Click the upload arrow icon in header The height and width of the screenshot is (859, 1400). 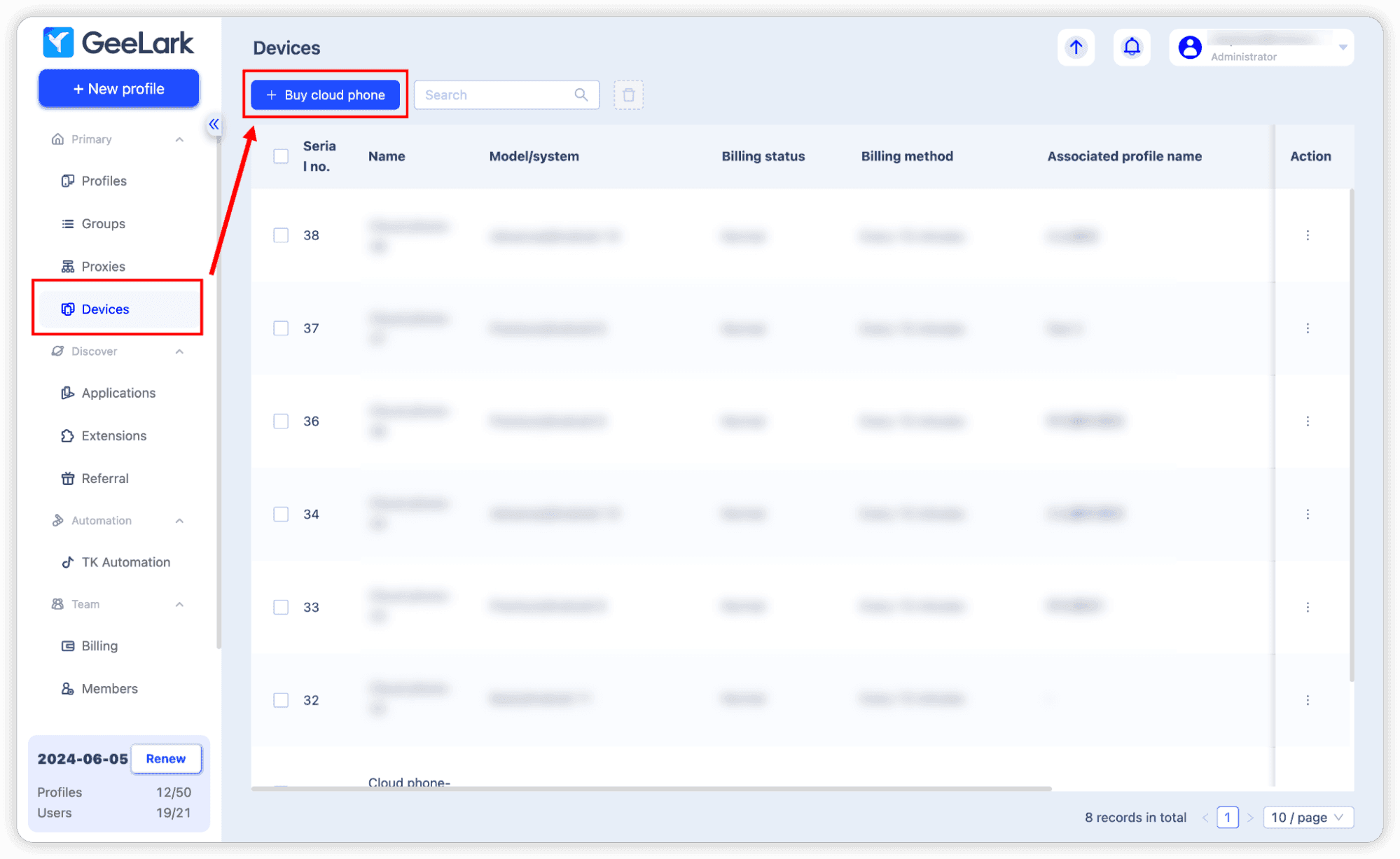click(x=1076, y=48)
